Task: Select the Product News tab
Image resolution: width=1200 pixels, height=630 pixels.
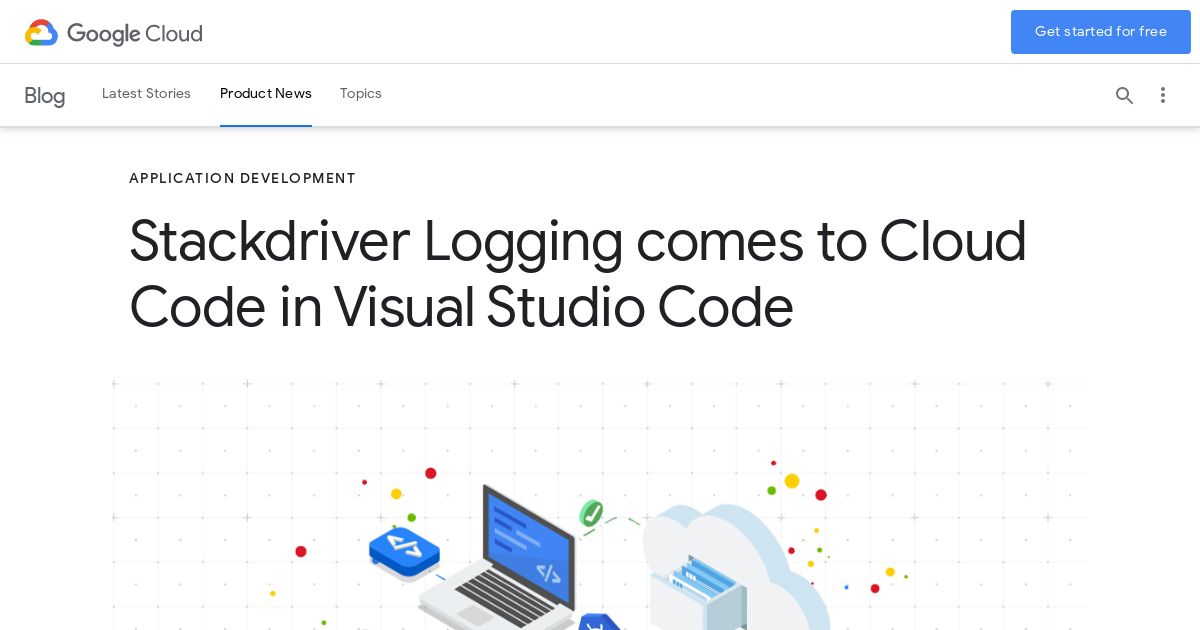Action: click(266, 94)
